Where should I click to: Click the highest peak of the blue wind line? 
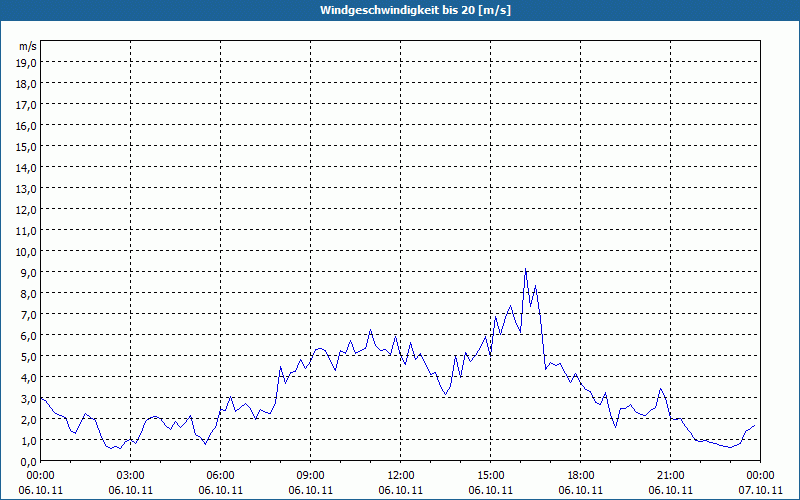pyautogui.click(x=526, y=269)
